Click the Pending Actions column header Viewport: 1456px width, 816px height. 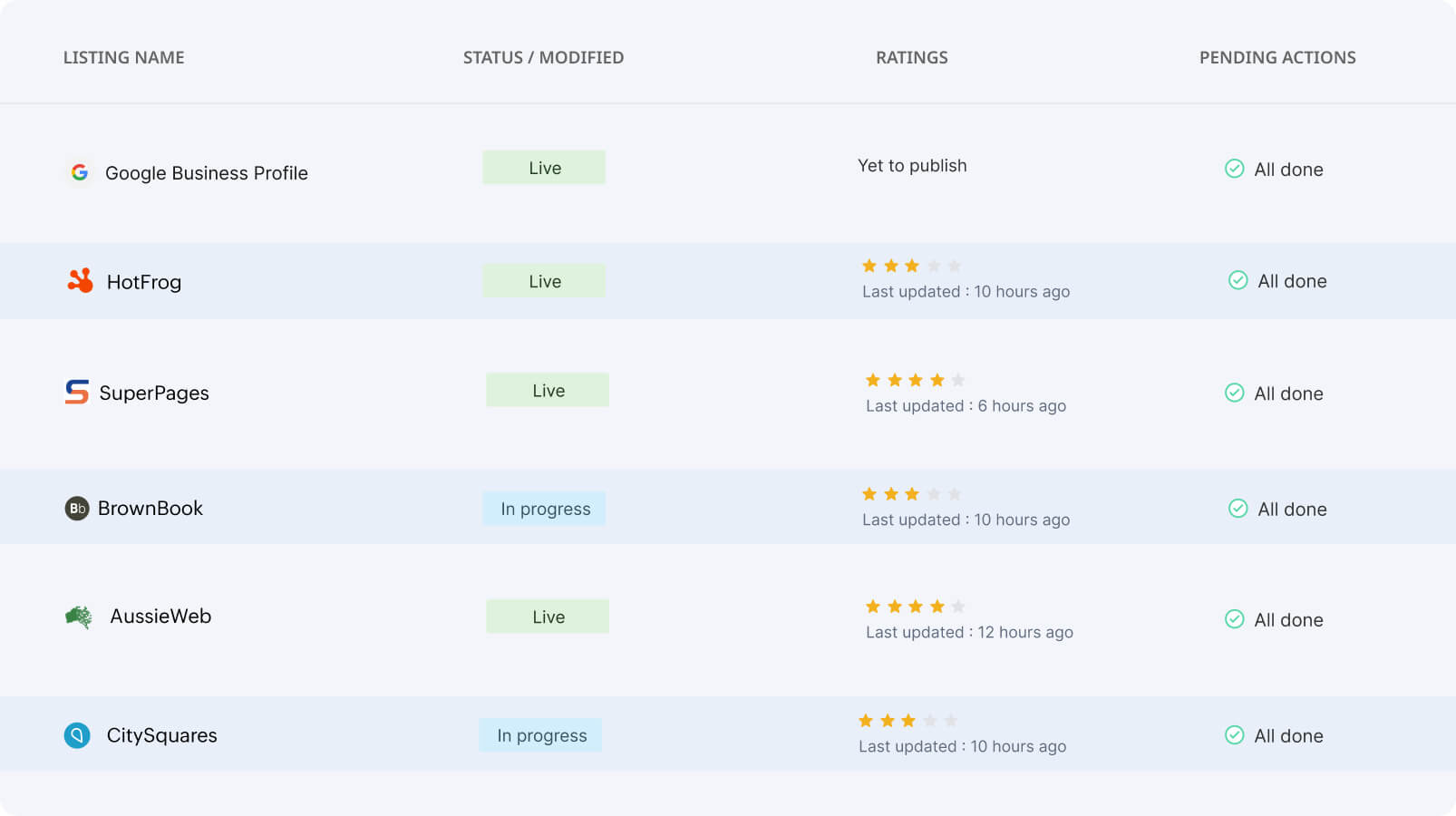1277,57
